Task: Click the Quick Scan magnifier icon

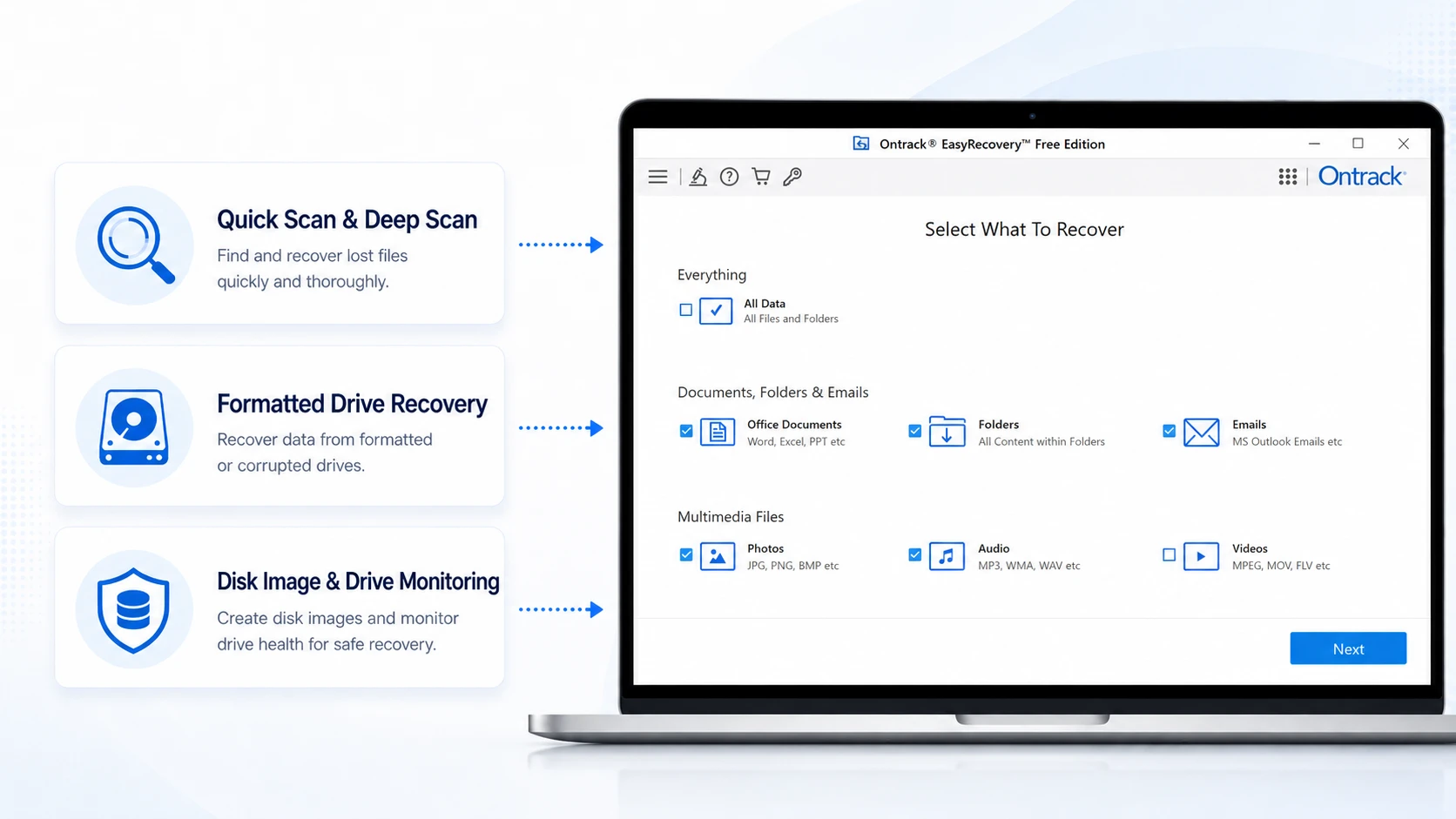Action: 135,245
